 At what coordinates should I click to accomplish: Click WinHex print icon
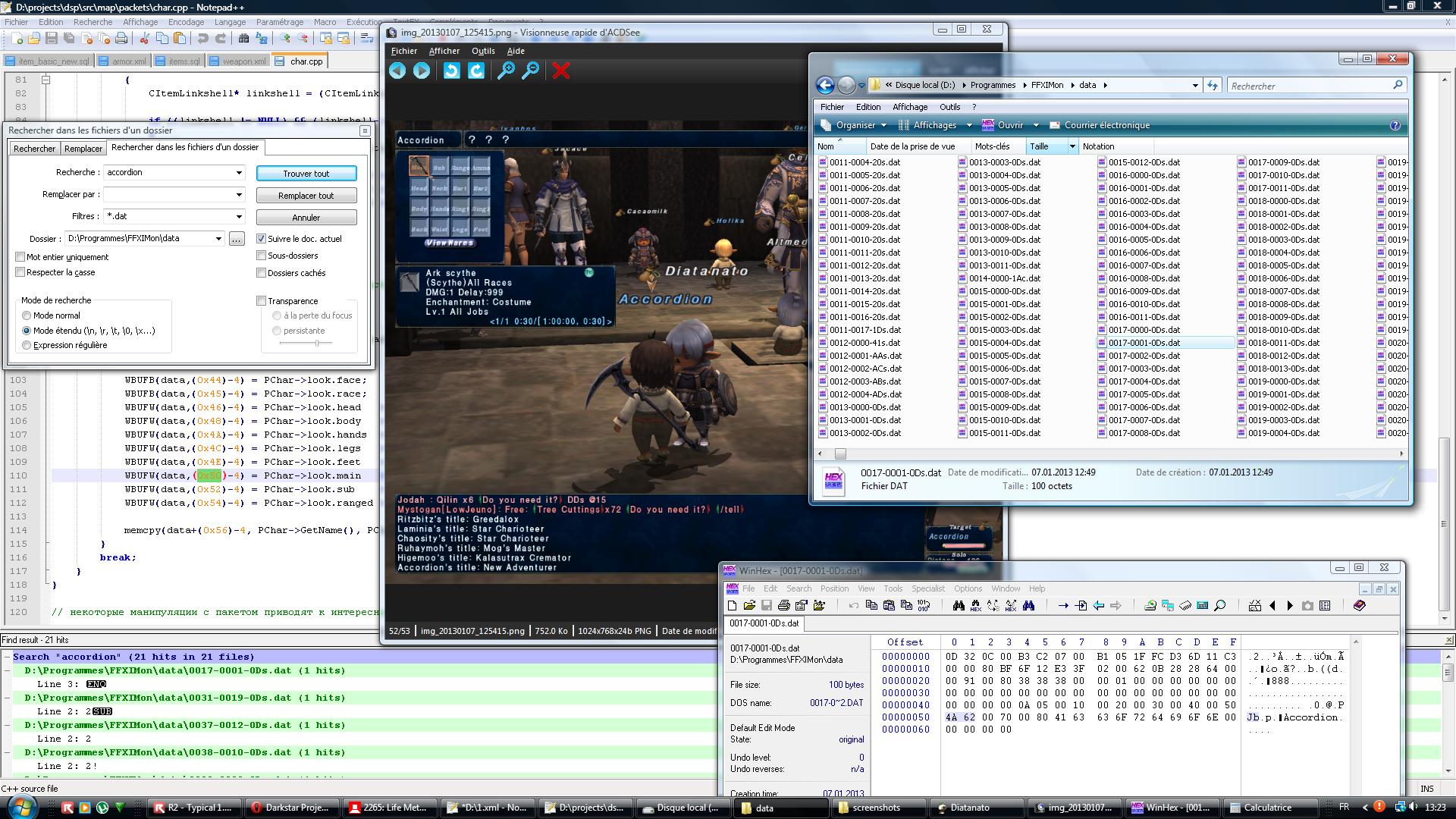coord(783,605)
